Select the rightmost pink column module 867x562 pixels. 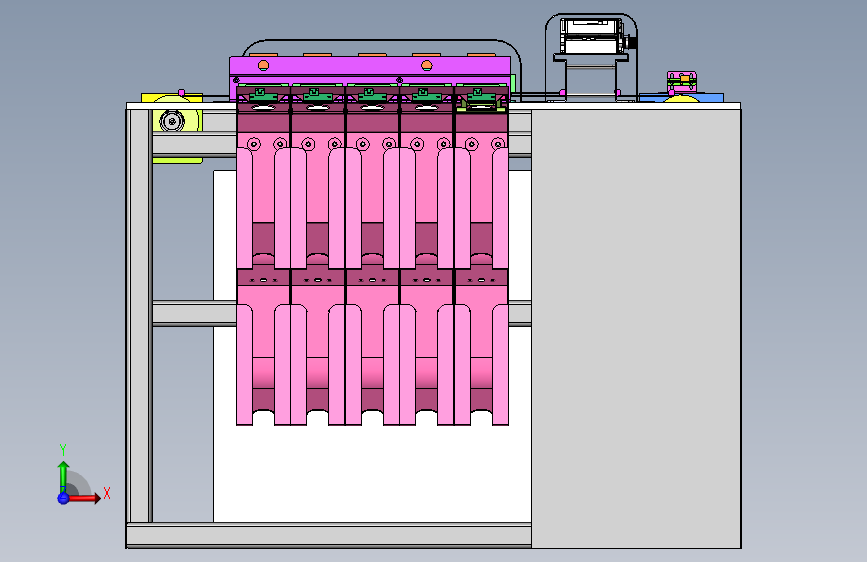(481, 254)
